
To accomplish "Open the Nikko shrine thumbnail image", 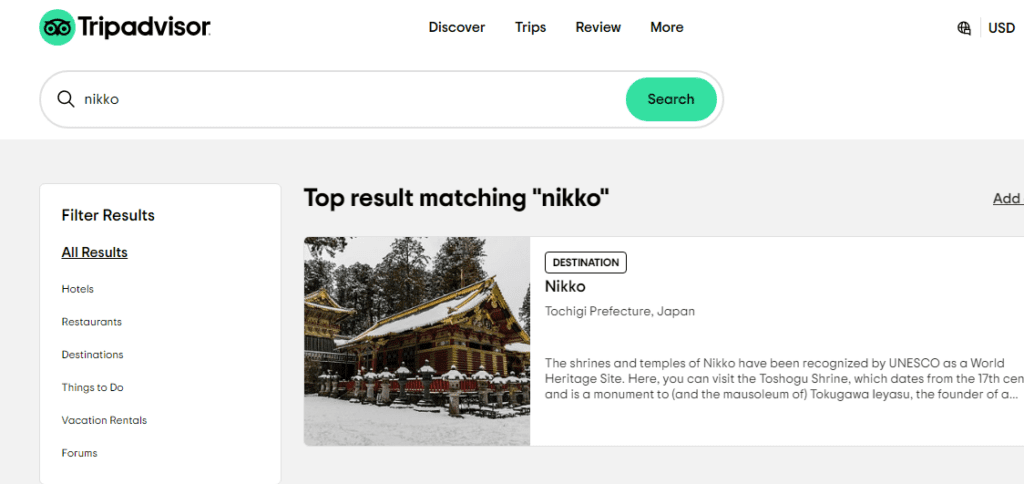I will click(417, 341).
